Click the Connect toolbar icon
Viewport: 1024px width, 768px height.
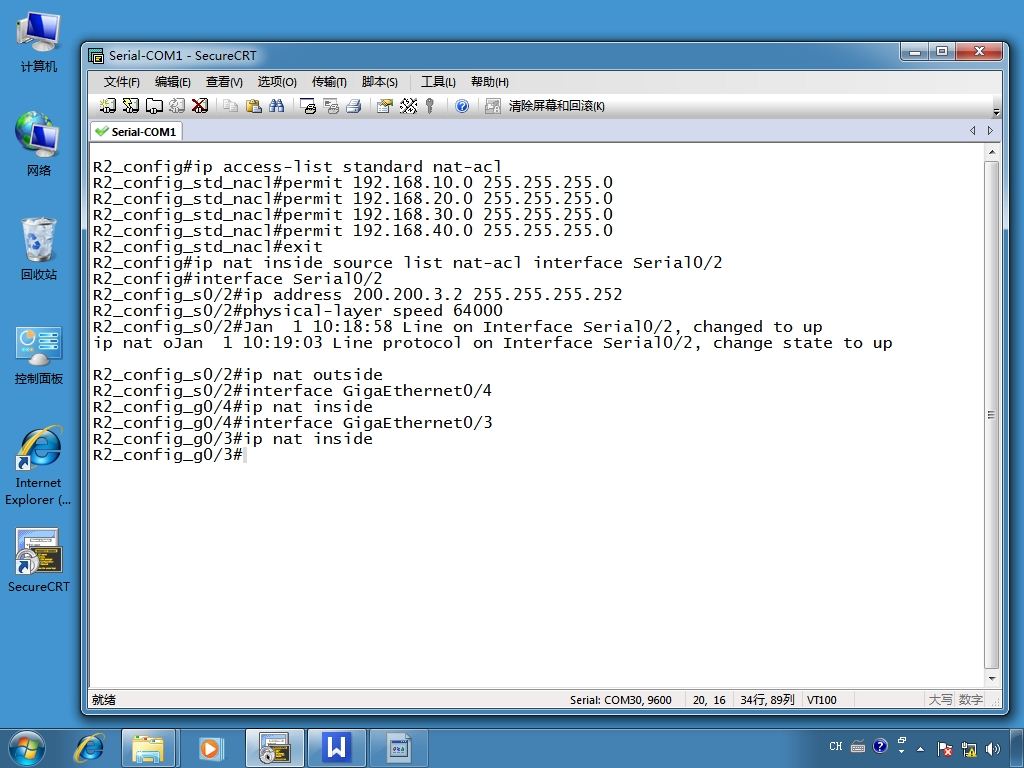pyautogui.click(x=108, y=106)
